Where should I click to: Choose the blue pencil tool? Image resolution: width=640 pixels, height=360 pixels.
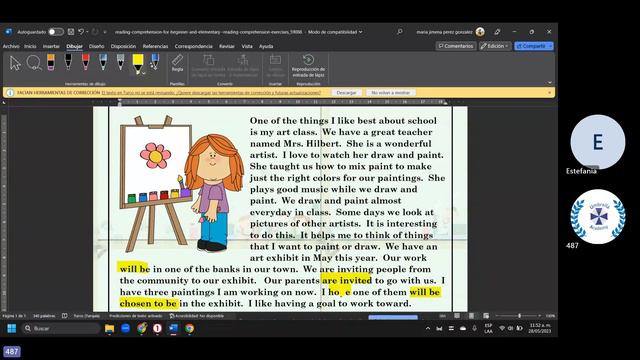[x=103, y=62]
